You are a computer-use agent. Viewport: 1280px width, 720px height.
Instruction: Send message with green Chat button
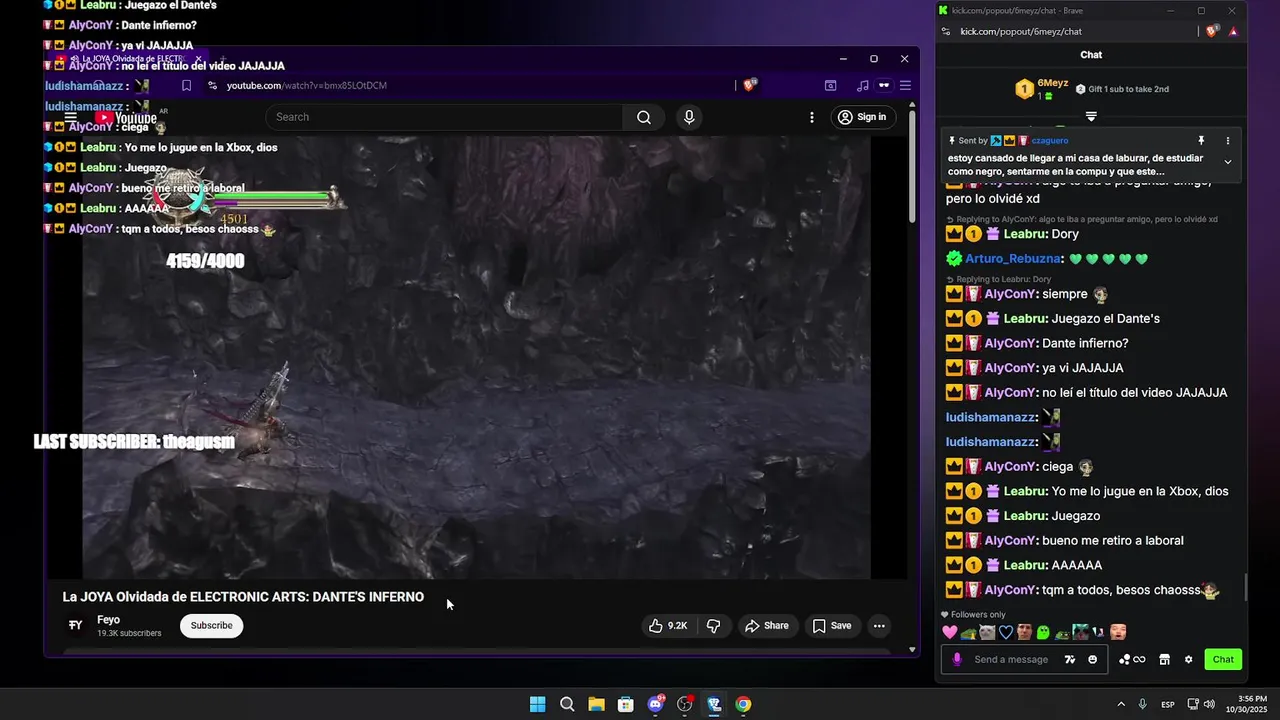[x=1223, y=659]
